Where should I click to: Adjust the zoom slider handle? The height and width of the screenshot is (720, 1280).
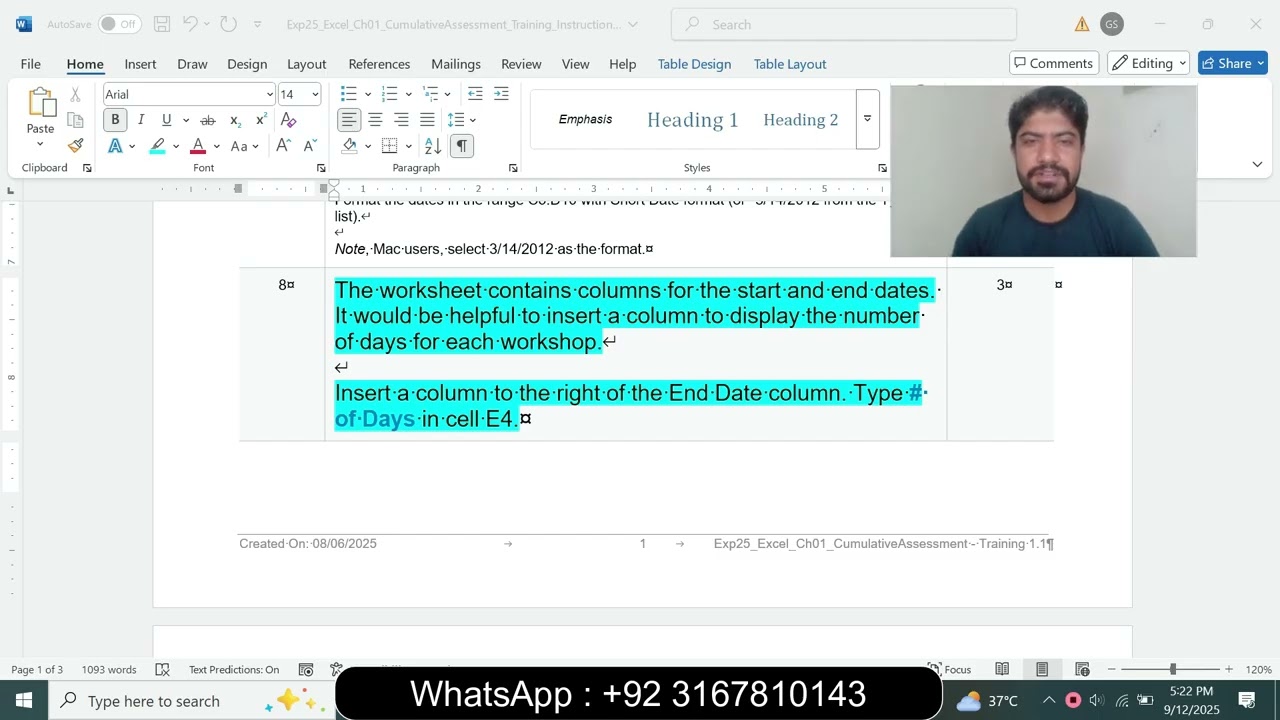click(1173, 669)
